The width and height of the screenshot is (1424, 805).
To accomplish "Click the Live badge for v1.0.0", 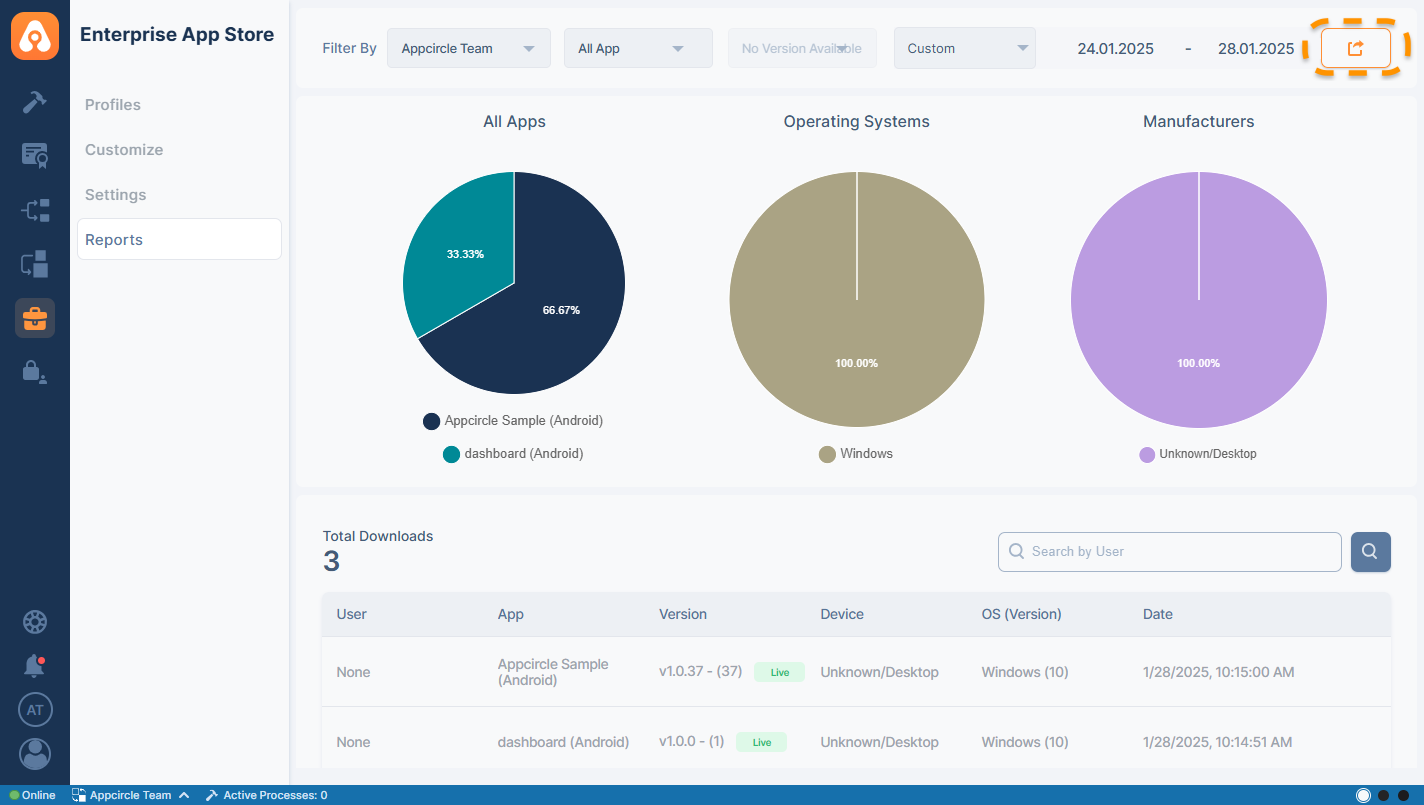I will coord(762,742).
